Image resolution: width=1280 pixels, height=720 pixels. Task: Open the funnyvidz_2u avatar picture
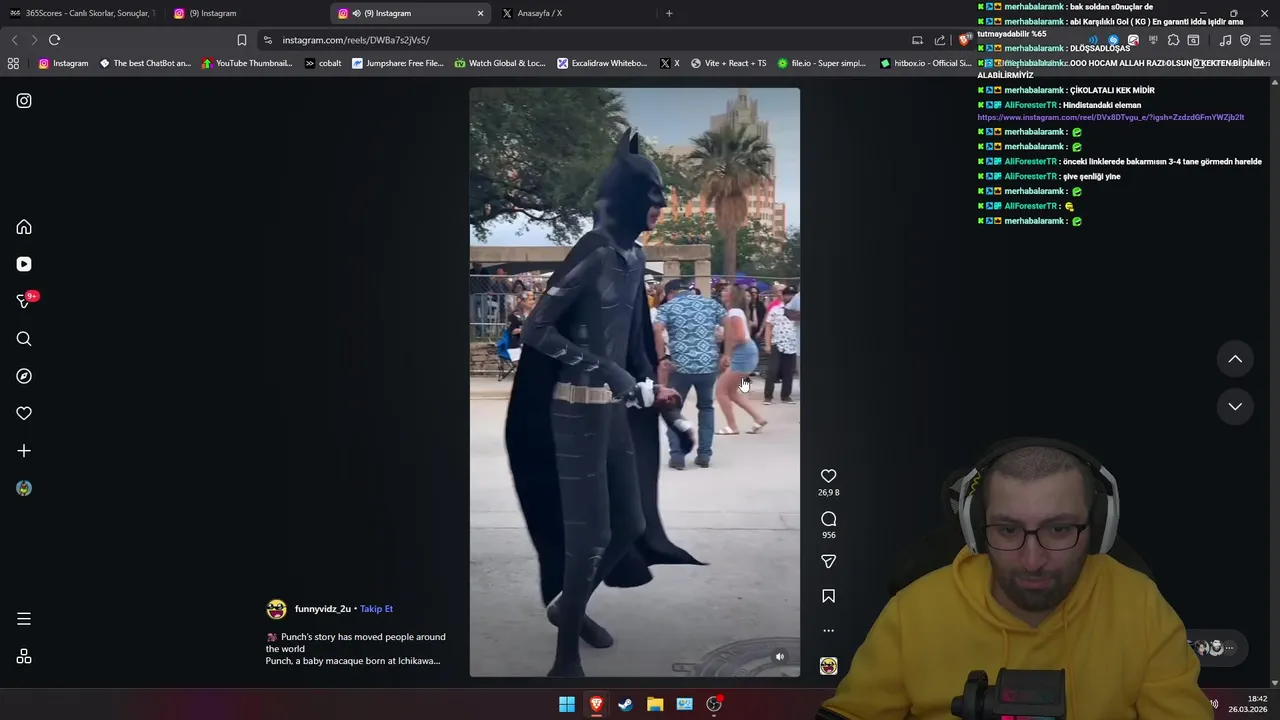(276, 609)
